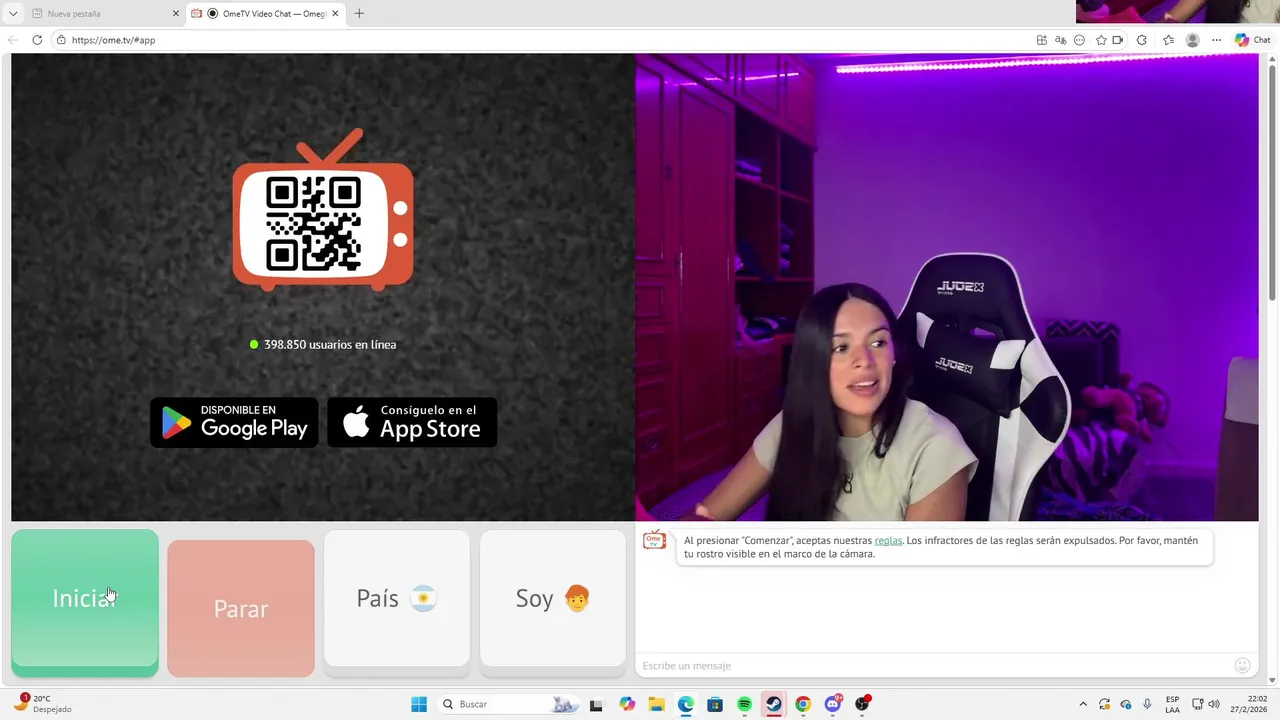Add page to favorites with star icon
This screenshot has height=720, width=1280.
coord(1101,40)
